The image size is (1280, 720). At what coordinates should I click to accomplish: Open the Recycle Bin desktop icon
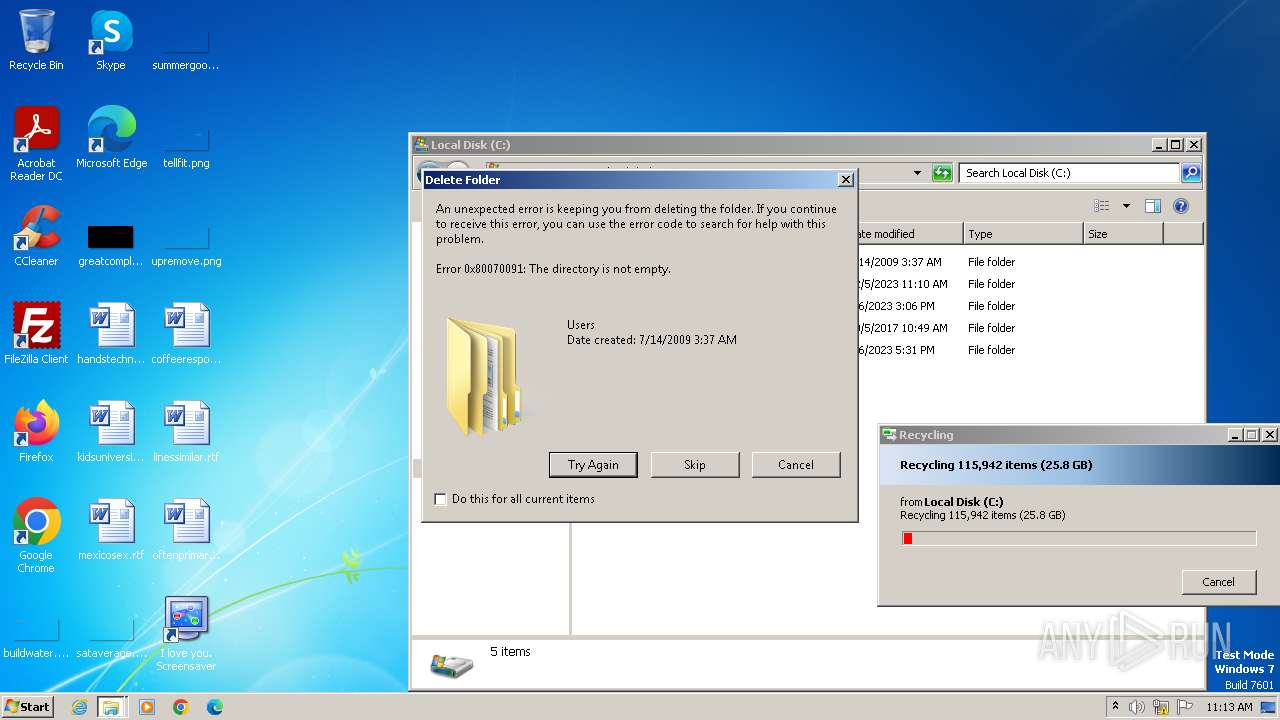(36, 40)
